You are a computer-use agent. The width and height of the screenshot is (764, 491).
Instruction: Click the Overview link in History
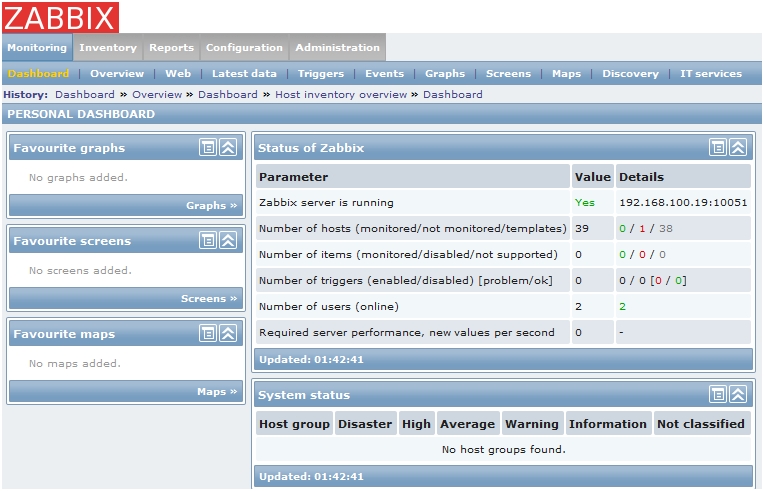click(x=157, y=94)
